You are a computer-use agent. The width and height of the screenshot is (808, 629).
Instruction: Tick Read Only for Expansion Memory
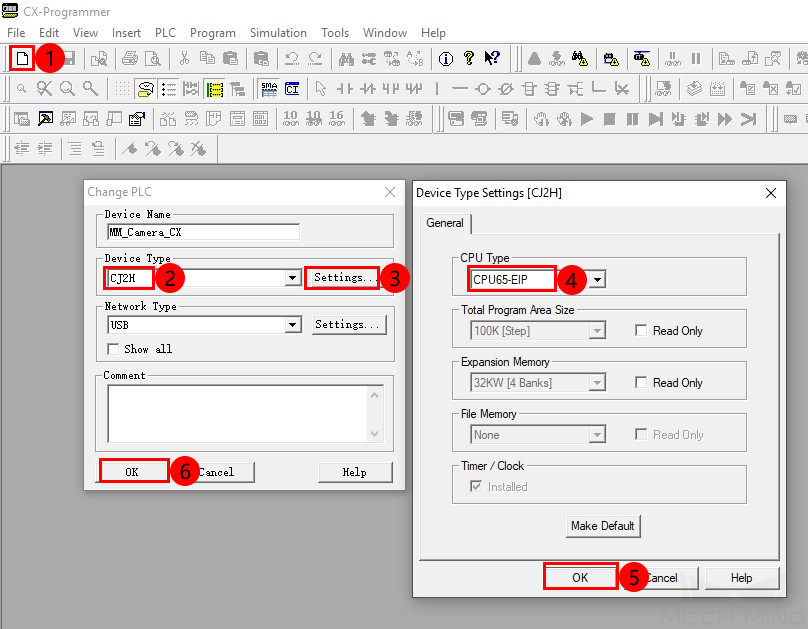[x=641, y=383]
